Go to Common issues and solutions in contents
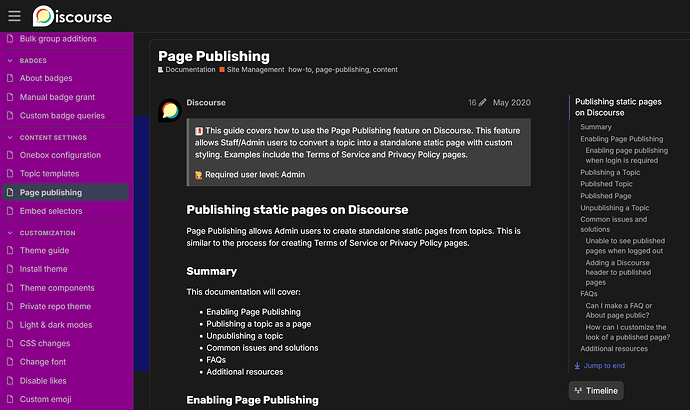Screen dimensions: 690x410 [x=613, y=224]
